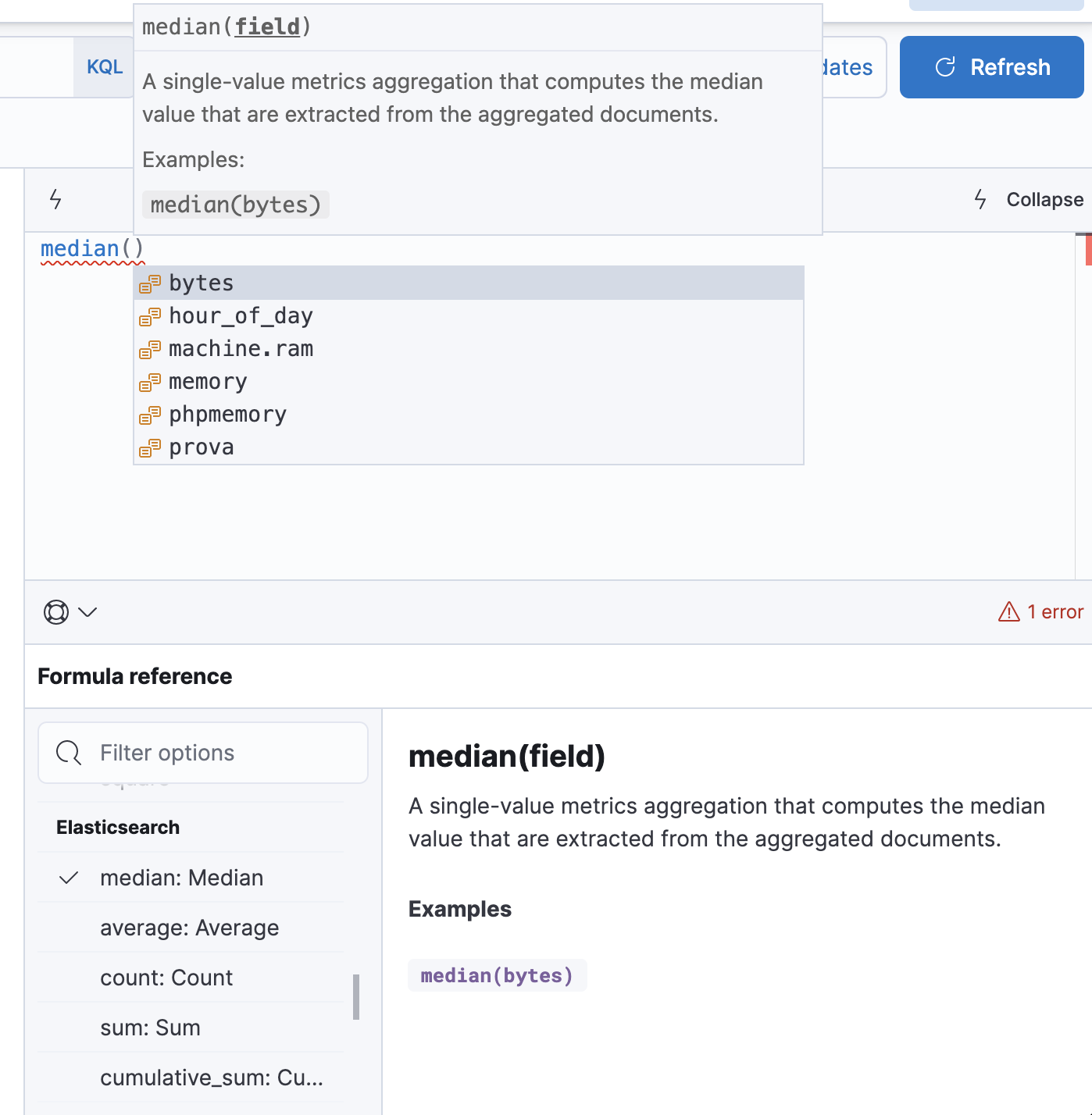Select count: Count in function list
The width and height of the screenshot is (1092, 1115).
point(166,978)
